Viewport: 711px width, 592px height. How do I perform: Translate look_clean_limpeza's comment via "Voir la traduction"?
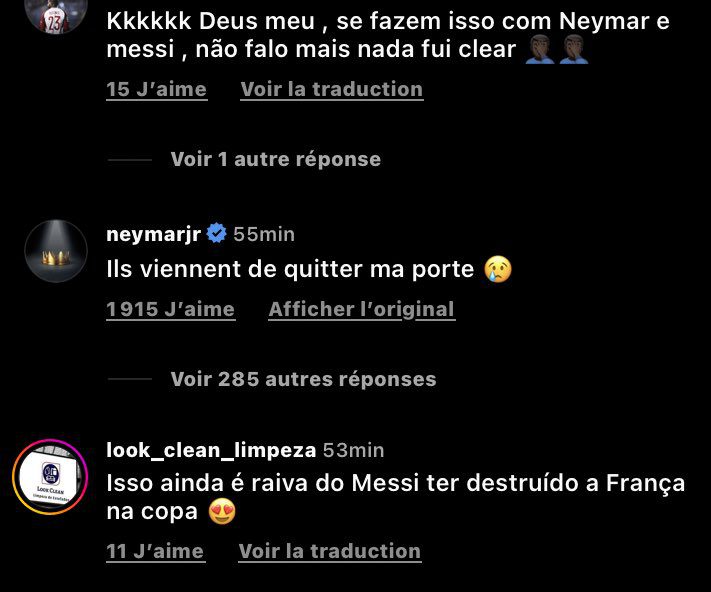(329, 551)
